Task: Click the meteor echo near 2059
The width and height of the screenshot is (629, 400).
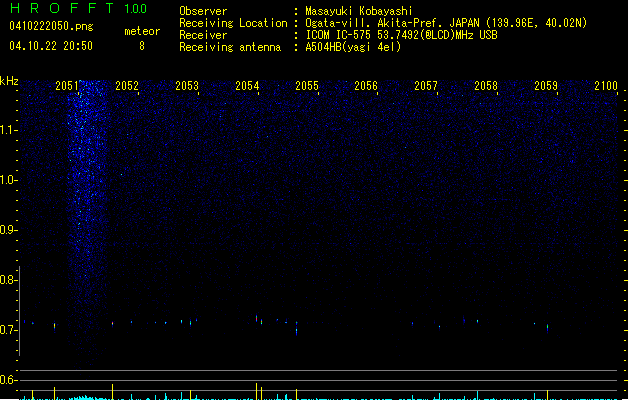Action: [x=548, y=328]
